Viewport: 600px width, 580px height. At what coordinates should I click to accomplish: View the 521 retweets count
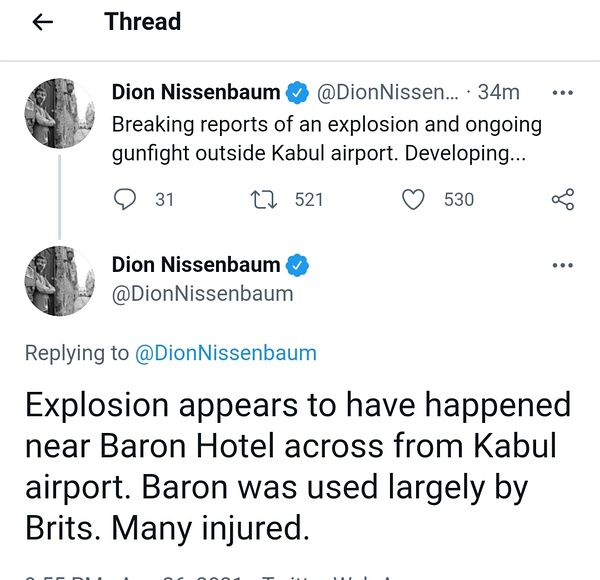(x=309, y=199)
